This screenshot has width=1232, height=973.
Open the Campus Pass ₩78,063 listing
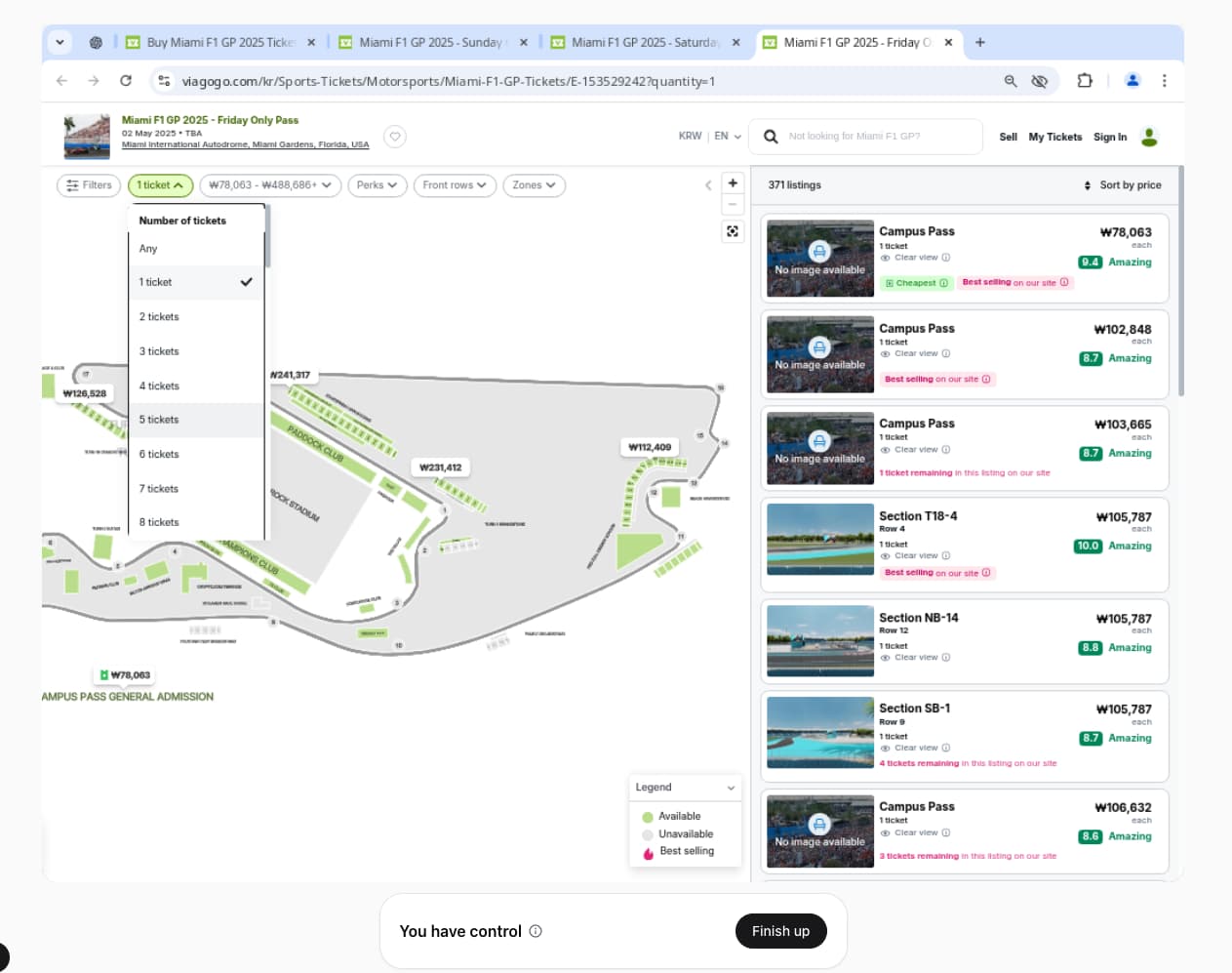click(965, 259)
